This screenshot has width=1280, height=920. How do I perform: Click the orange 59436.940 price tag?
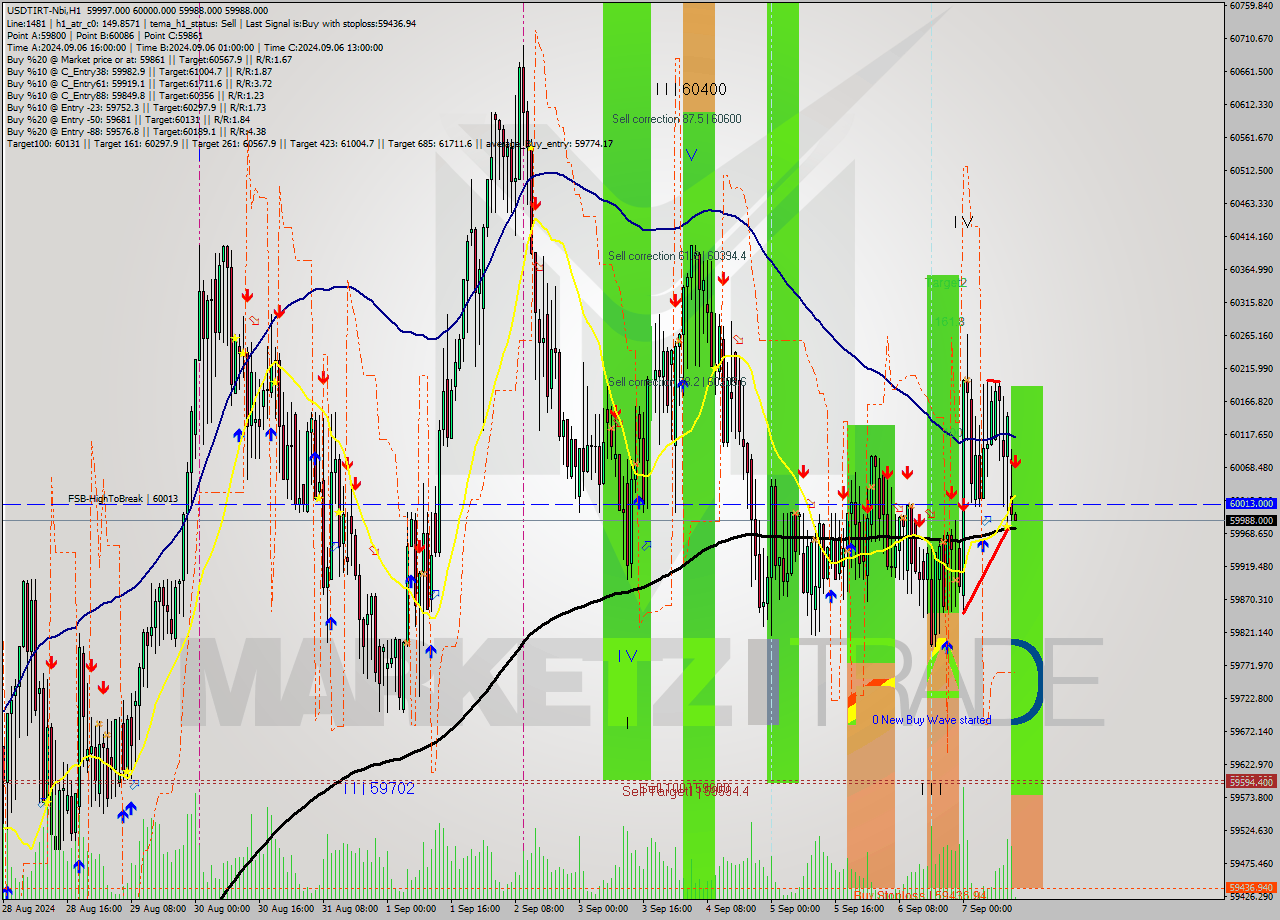1251,887
